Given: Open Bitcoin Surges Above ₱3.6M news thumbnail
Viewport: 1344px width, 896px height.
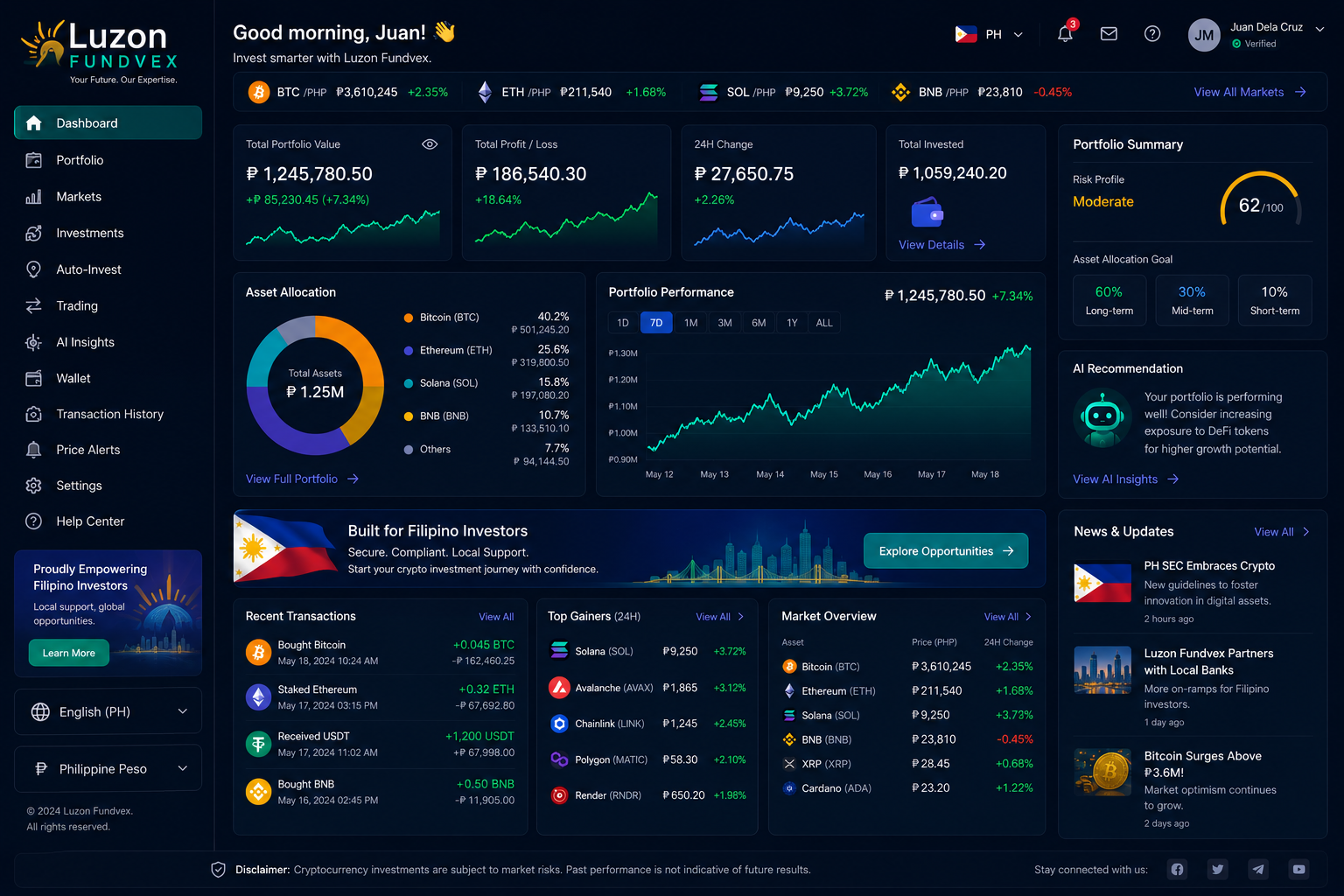Looking at the screenshot, I should [x=1102, y=772].
